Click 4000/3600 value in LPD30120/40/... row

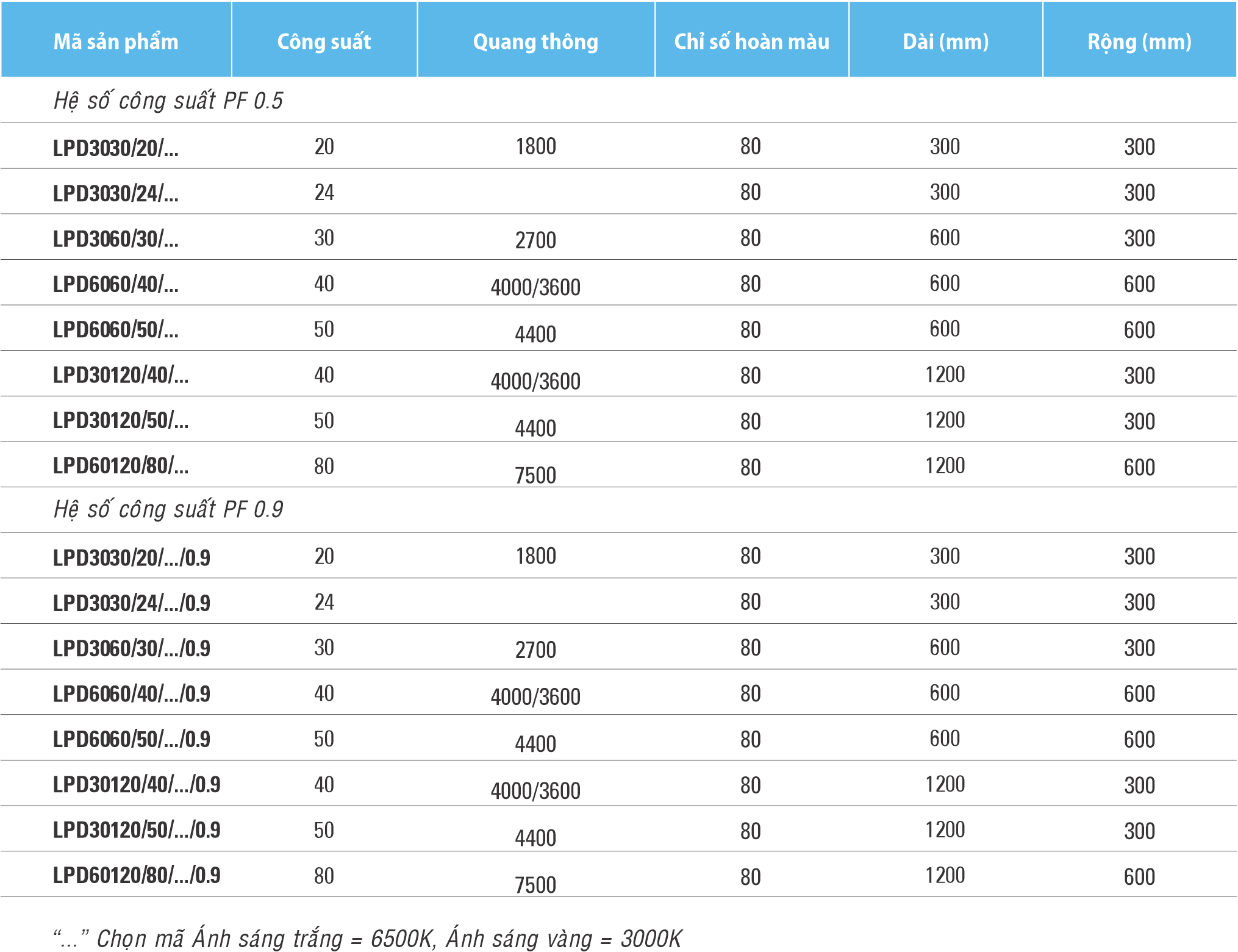point(535,381)
